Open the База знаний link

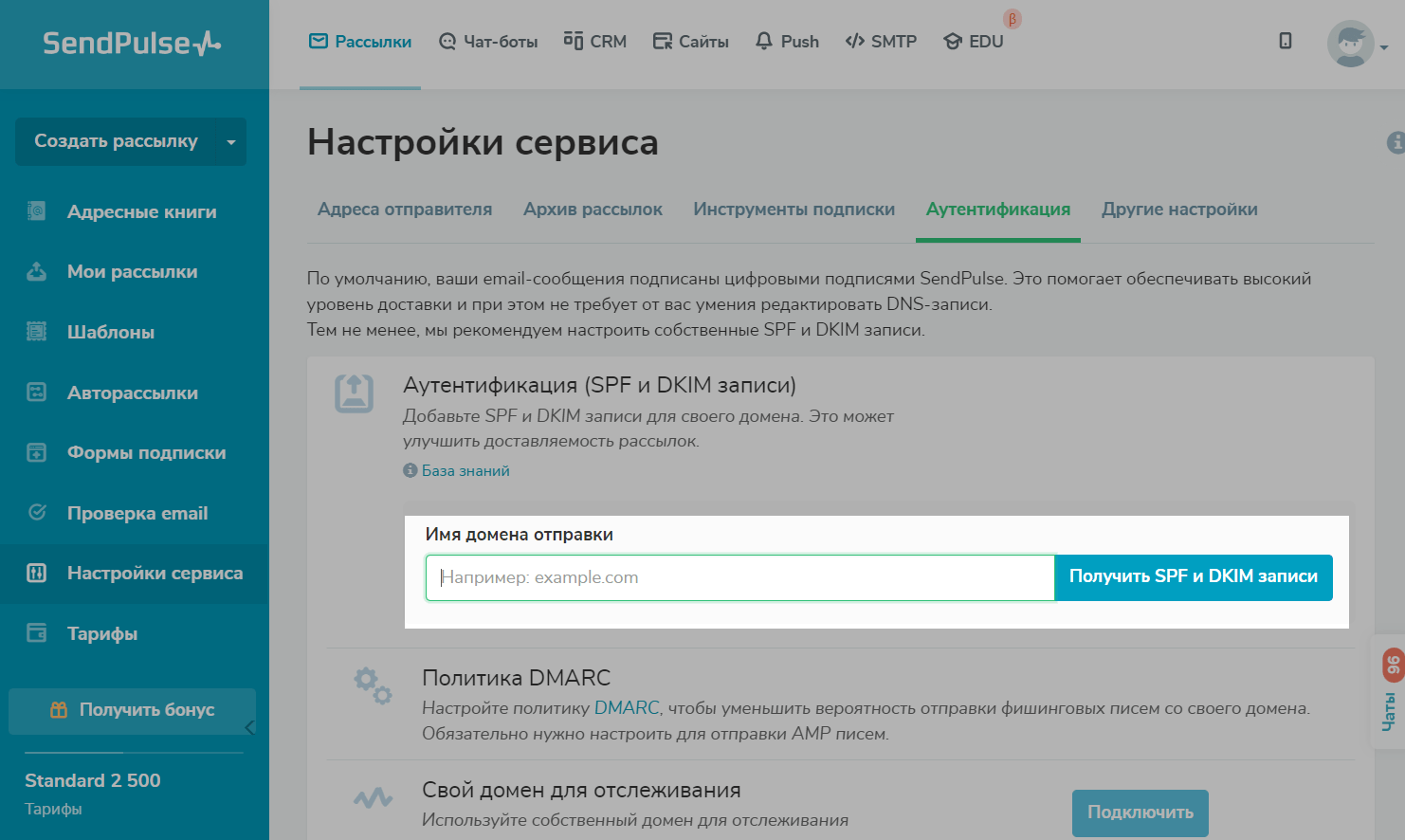tap(465, 471)
